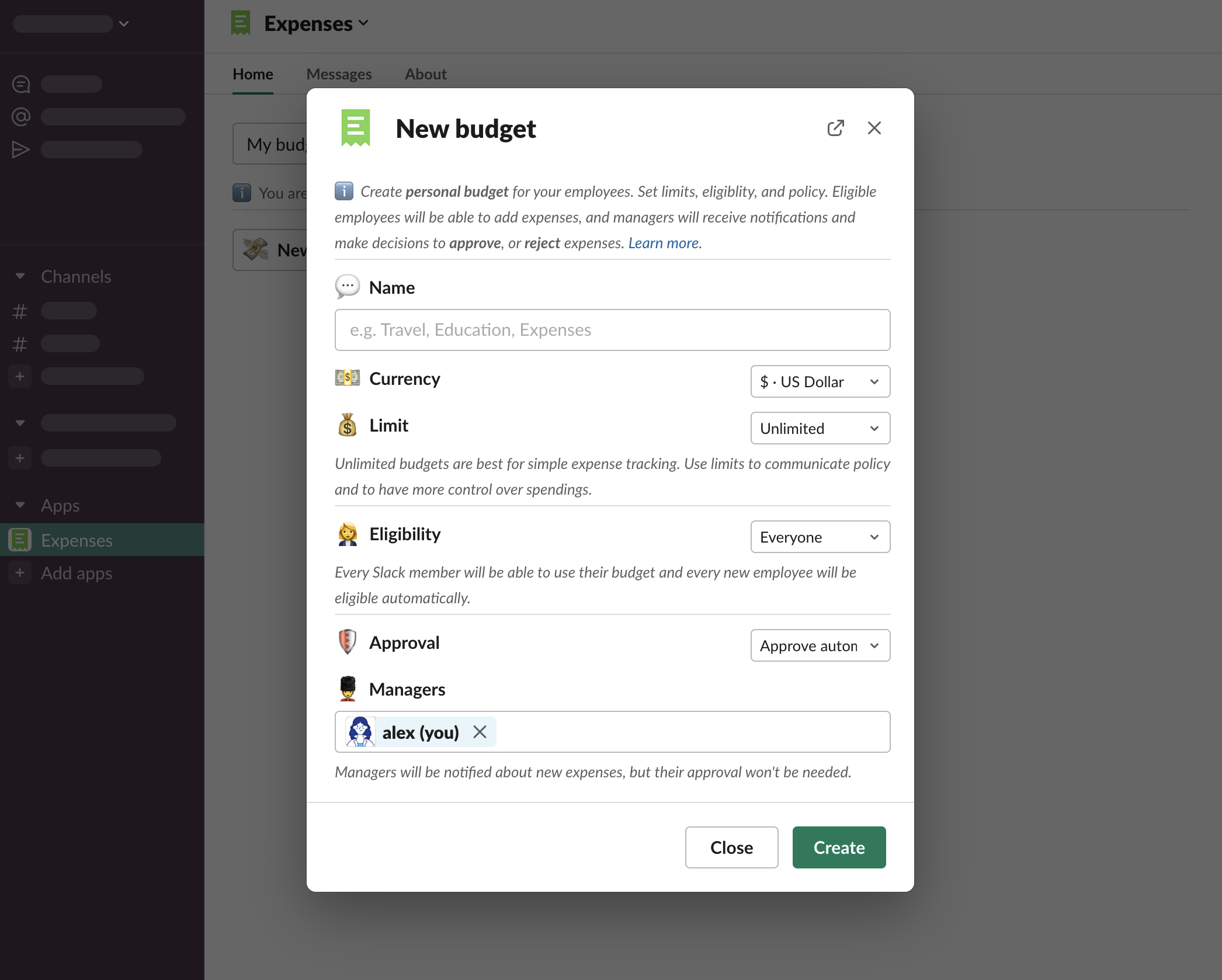Screen dimensions: 1222x980
Task: Click the drafts send icon in sidebar
Action: [21, 150]
